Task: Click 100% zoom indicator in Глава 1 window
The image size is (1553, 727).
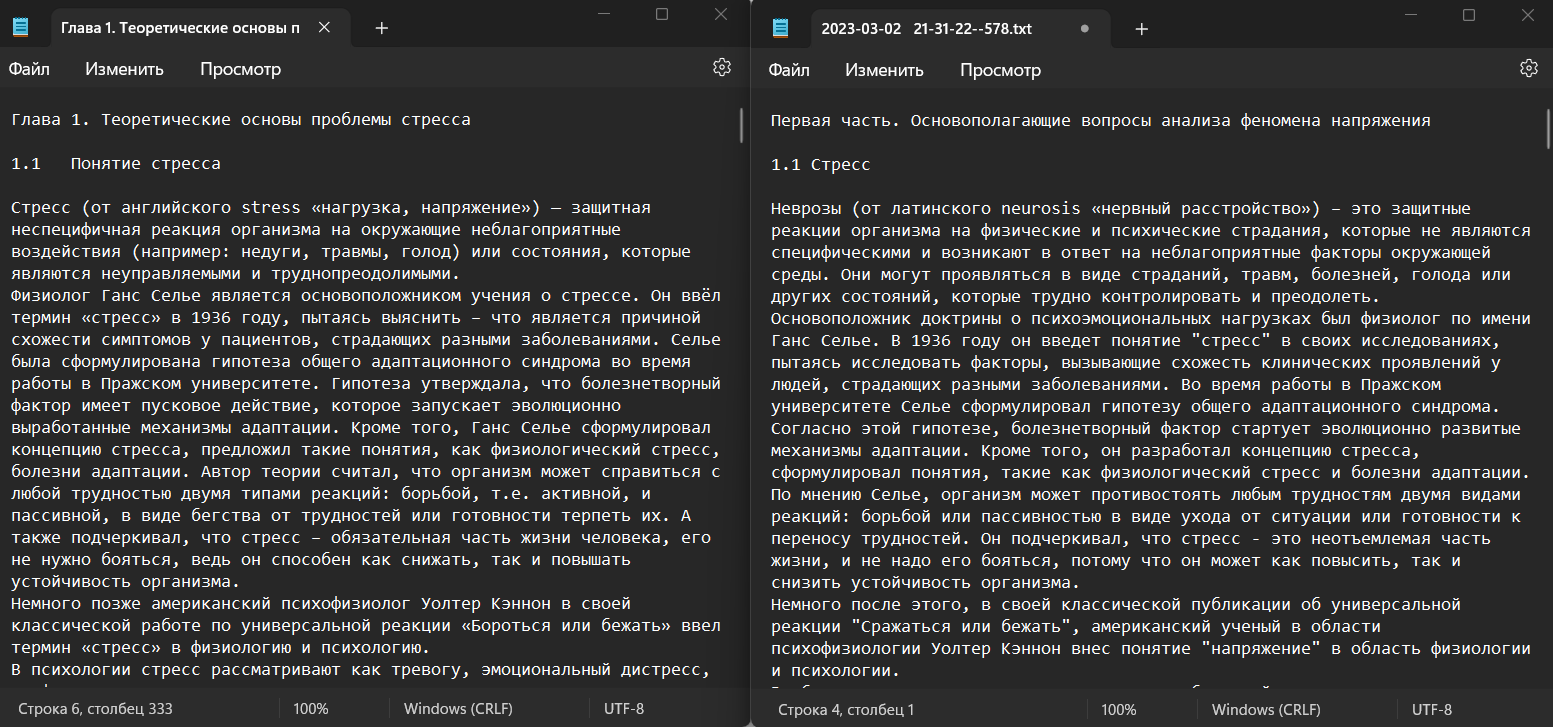Action: coord(310,709)
